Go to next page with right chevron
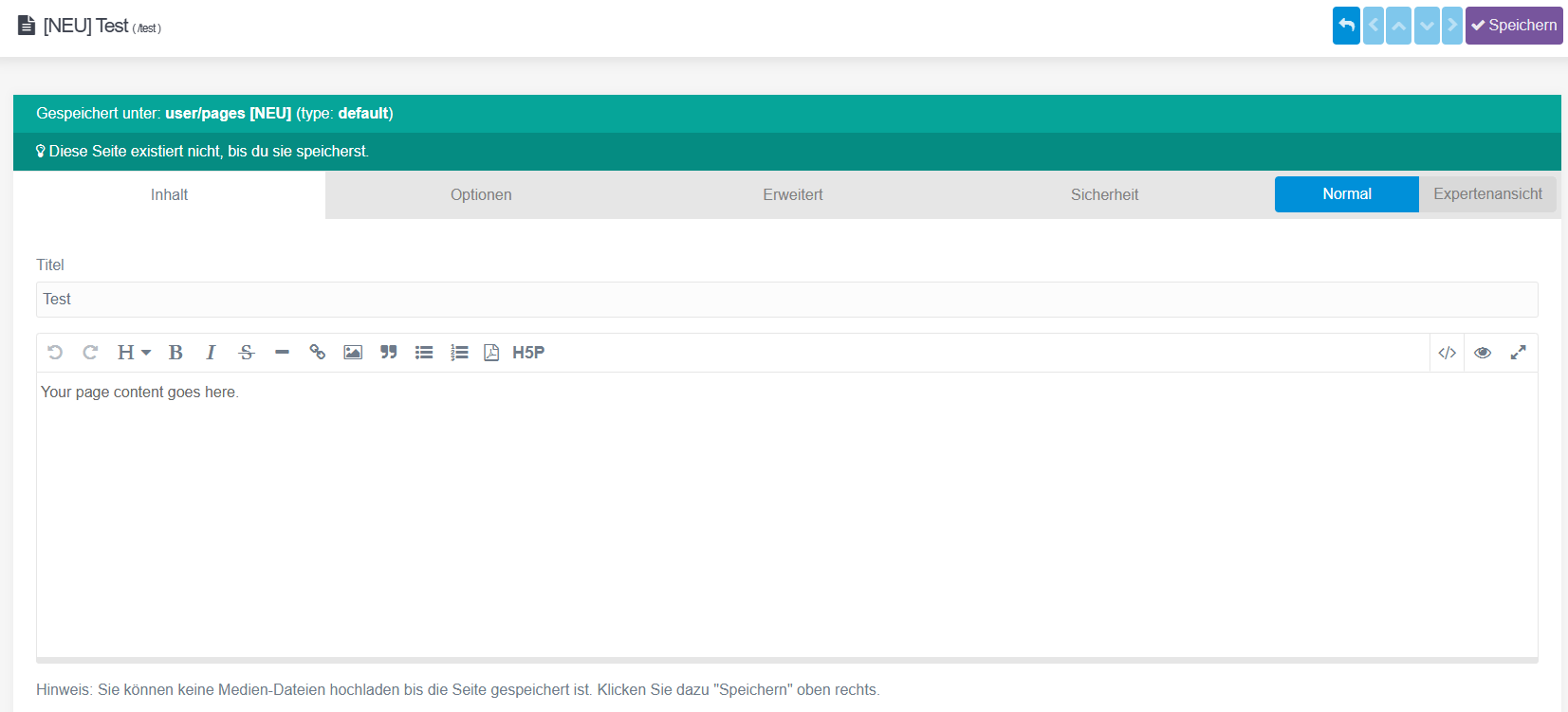The height and width of the screenshot is (712, 1568). (1452, 26)
